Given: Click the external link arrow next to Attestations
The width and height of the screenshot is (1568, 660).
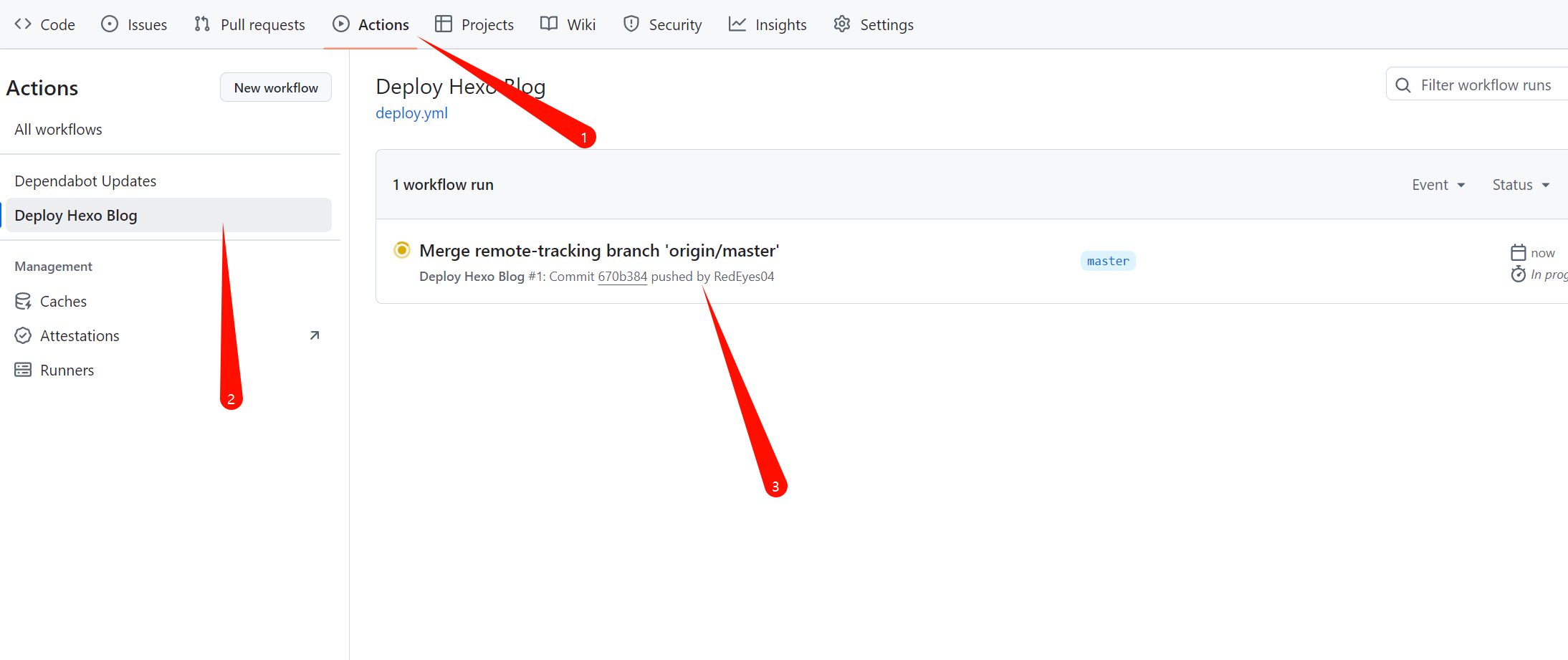Looking at the screenshot, I should tap(314, 335).
